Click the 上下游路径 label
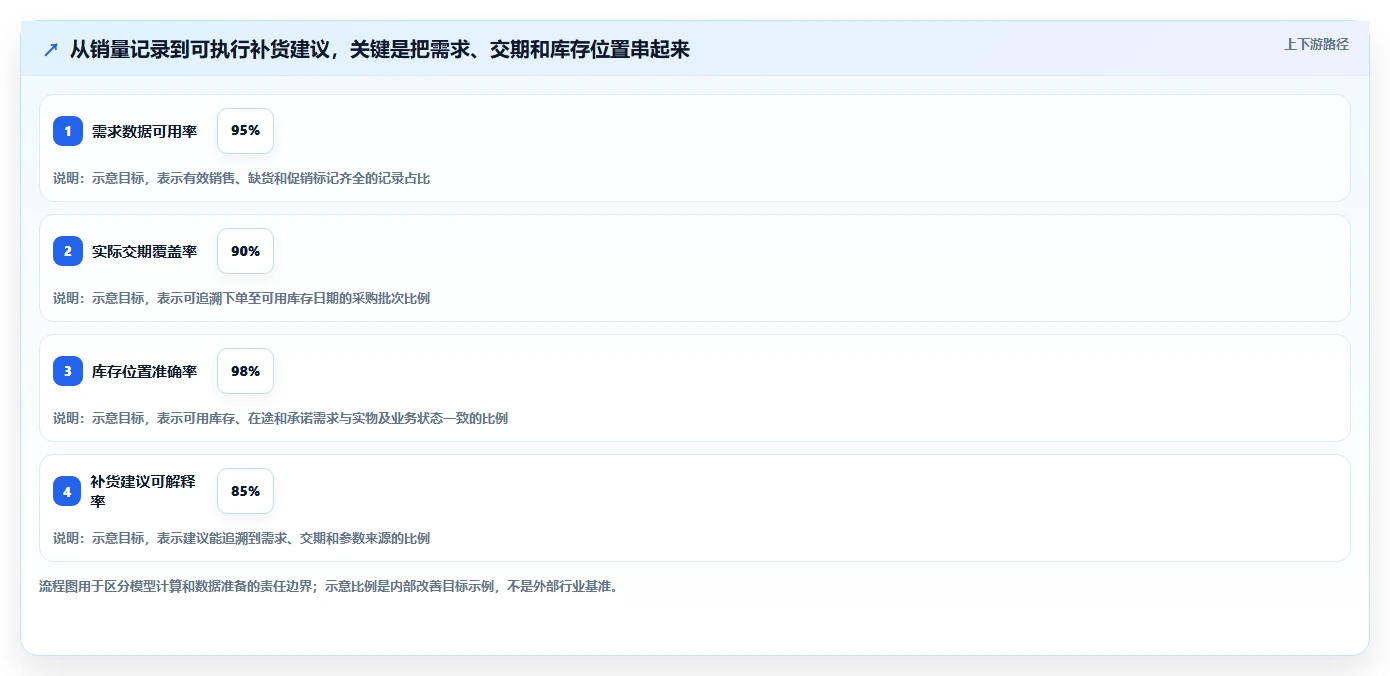The image size is (1390, 676). click(1316, 44)
